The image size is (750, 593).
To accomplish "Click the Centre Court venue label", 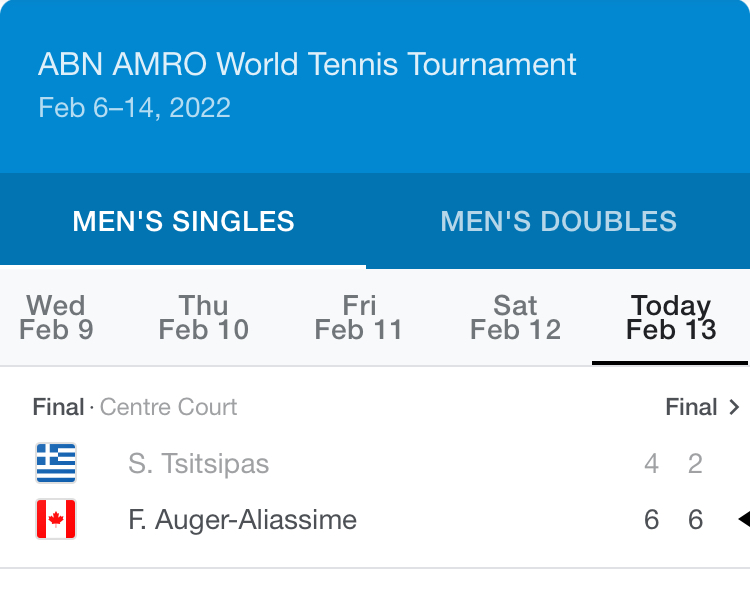I will coord(169,407).
